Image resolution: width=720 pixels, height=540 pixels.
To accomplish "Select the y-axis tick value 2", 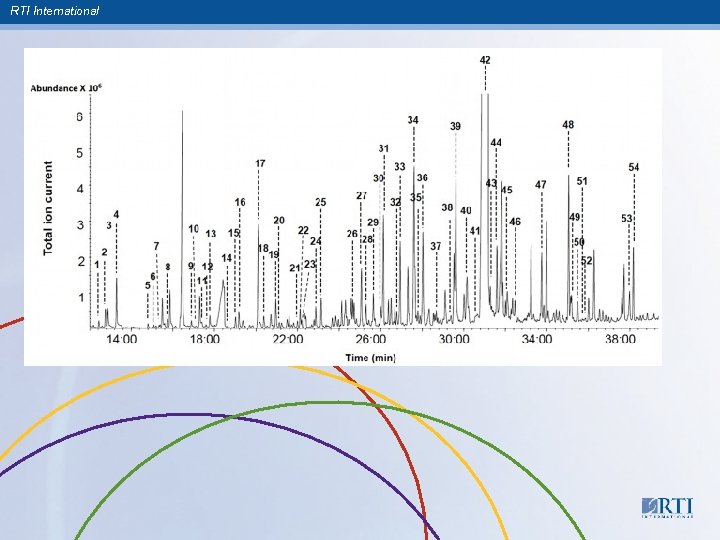I will [x=81, y=261].
